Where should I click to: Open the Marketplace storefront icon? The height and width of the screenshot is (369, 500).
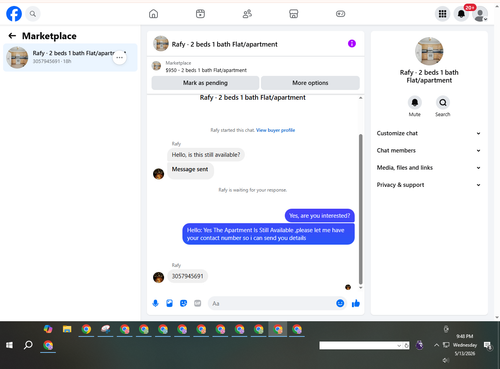293,14
